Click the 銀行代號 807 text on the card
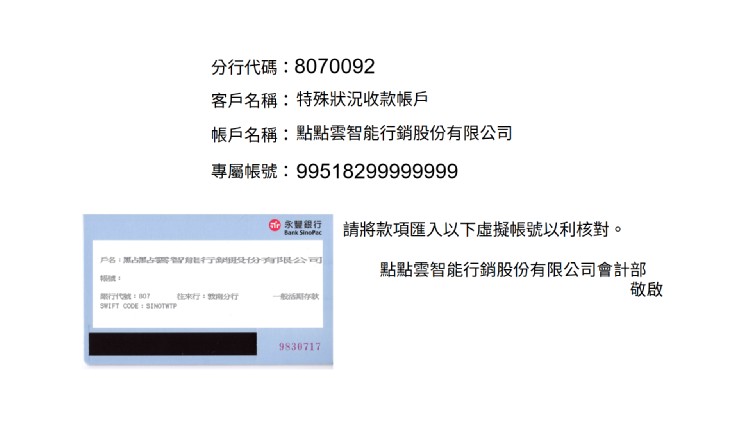 pyautogui.click(x=125, y=297)
